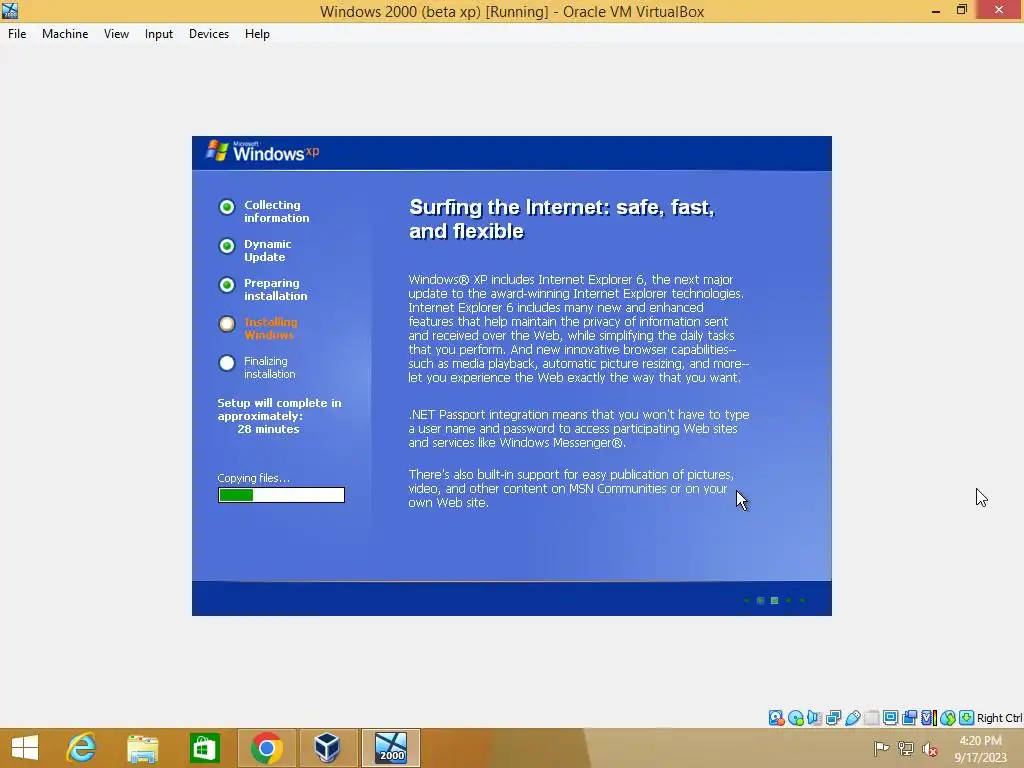Image resolution: width=1024 pixels, height=768 pixels.
Task: Switch to VirtualBox Manager cube icon
Action: pos(327,748)
